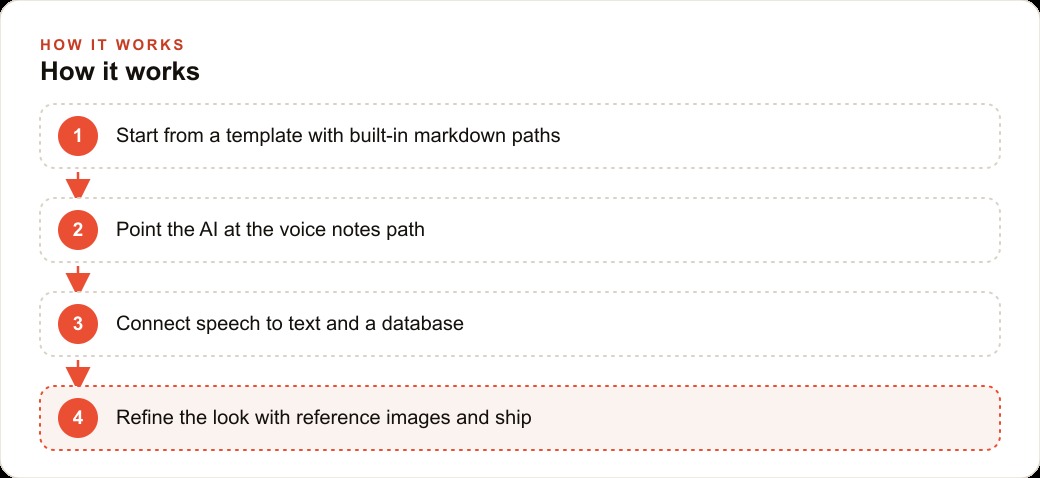
Task: Select the red step 2 number circle
Action: coord(78,230)
